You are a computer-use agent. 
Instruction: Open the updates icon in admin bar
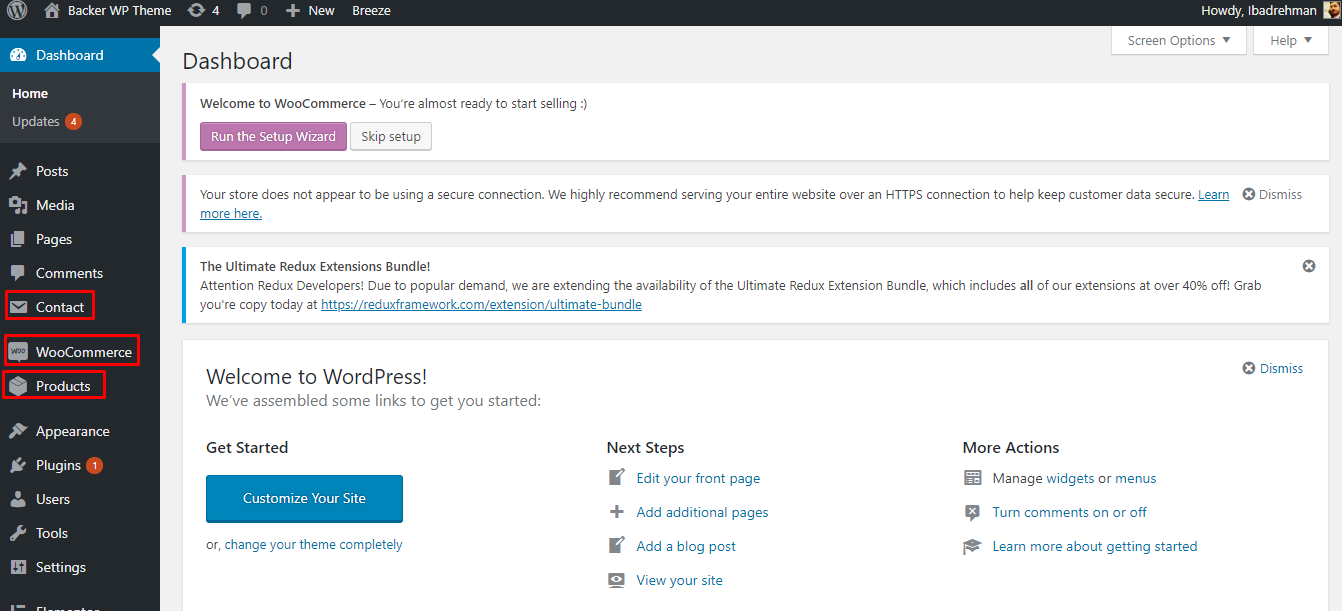[x=196, y=11]
